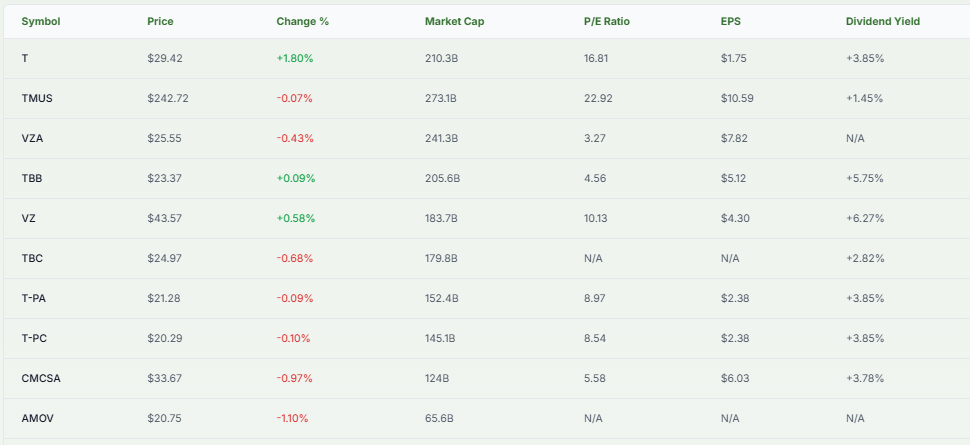970x445 pixels.
Task: Click the $20.29 price value
Action: 165,339
